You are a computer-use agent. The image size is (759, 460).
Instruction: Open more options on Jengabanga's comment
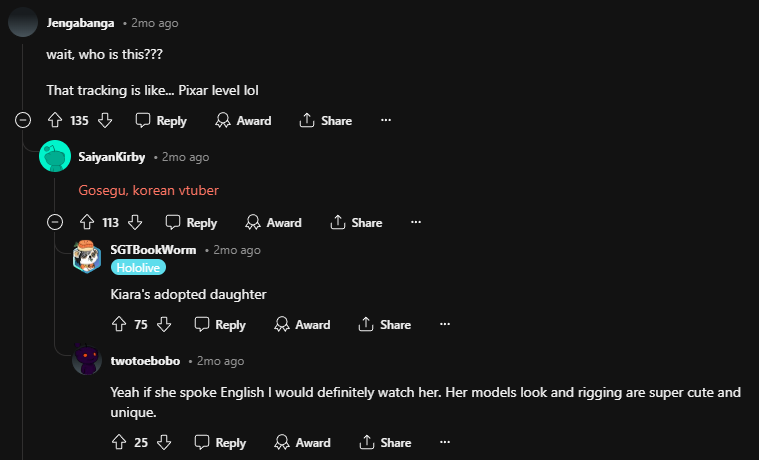tap(386, 121)
